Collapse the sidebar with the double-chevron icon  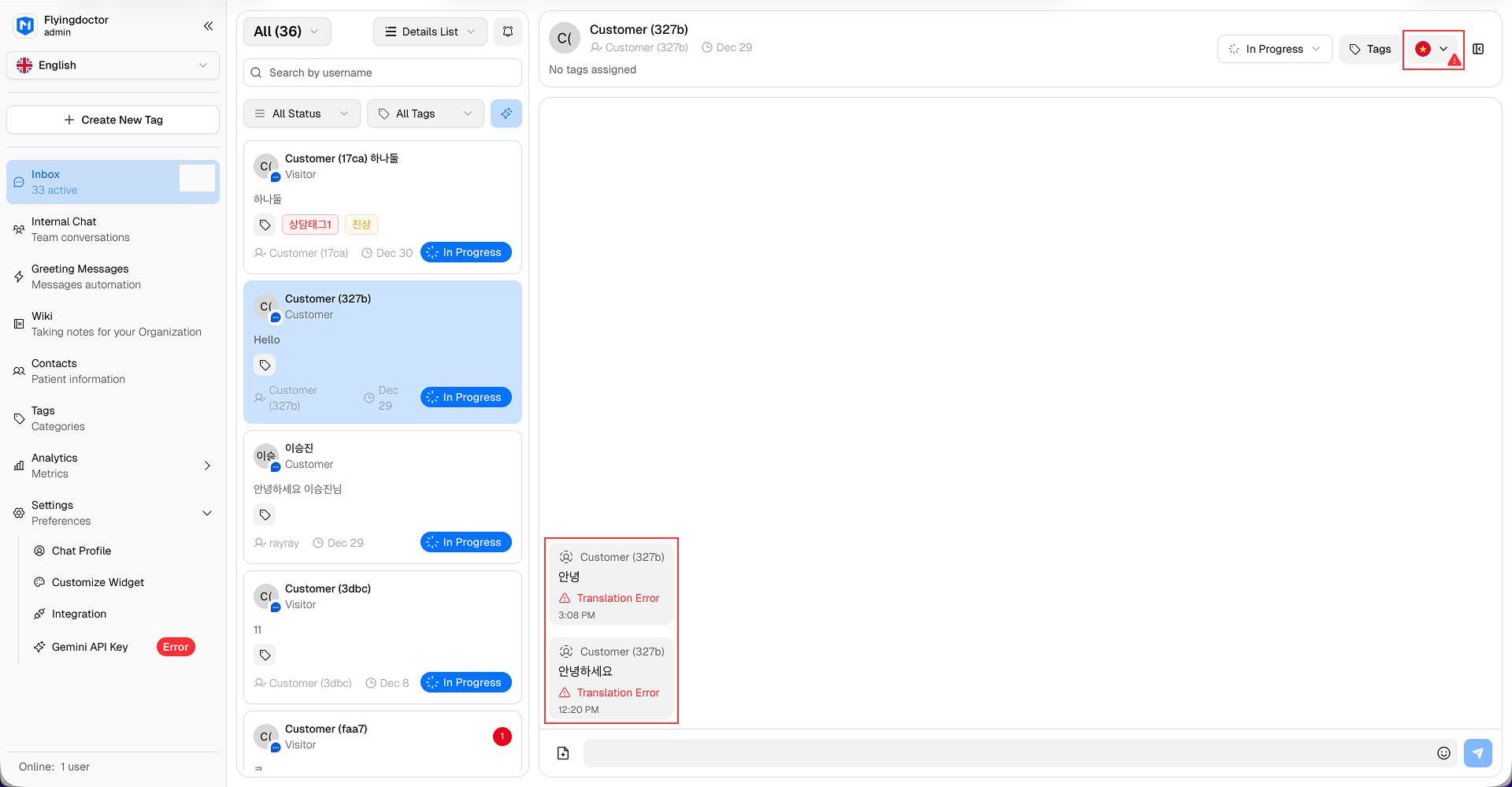click(208, 26)
